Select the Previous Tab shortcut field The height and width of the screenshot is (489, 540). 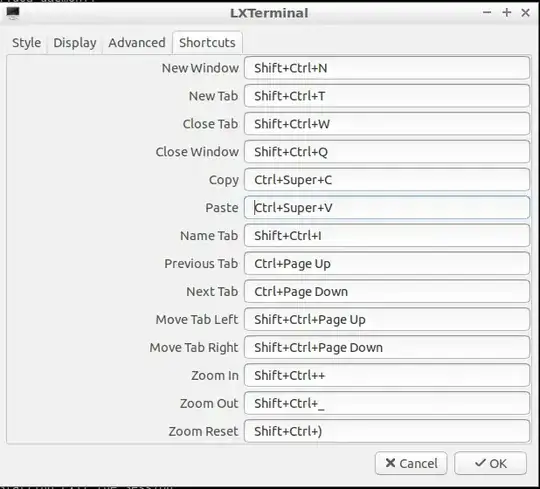click(387, 263)
